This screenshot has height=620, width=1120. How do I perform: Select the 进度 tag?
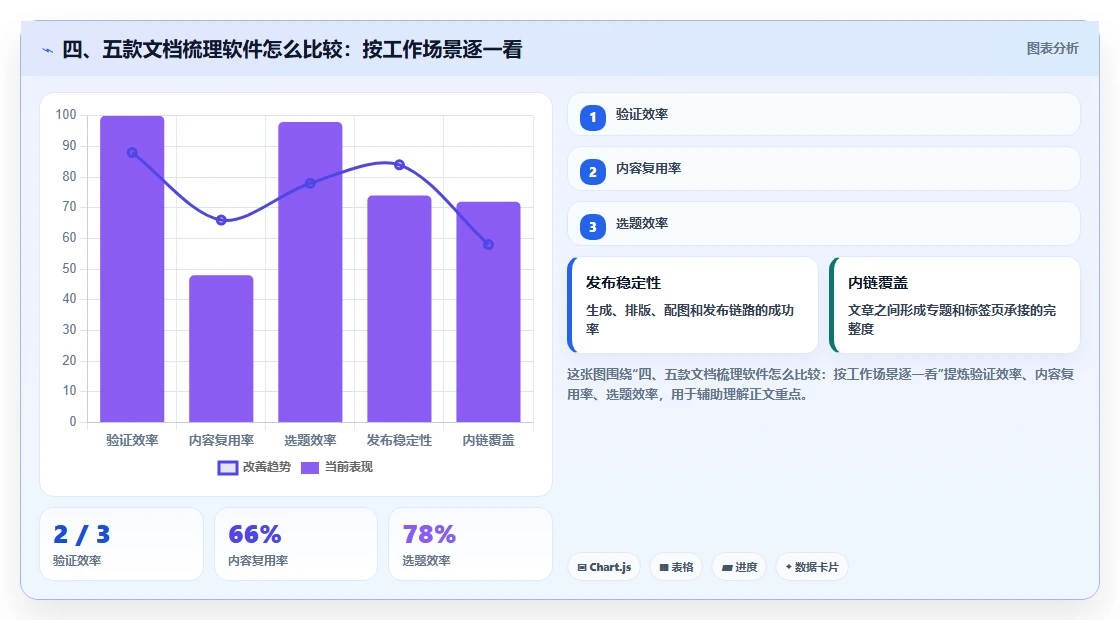point(739,567)
